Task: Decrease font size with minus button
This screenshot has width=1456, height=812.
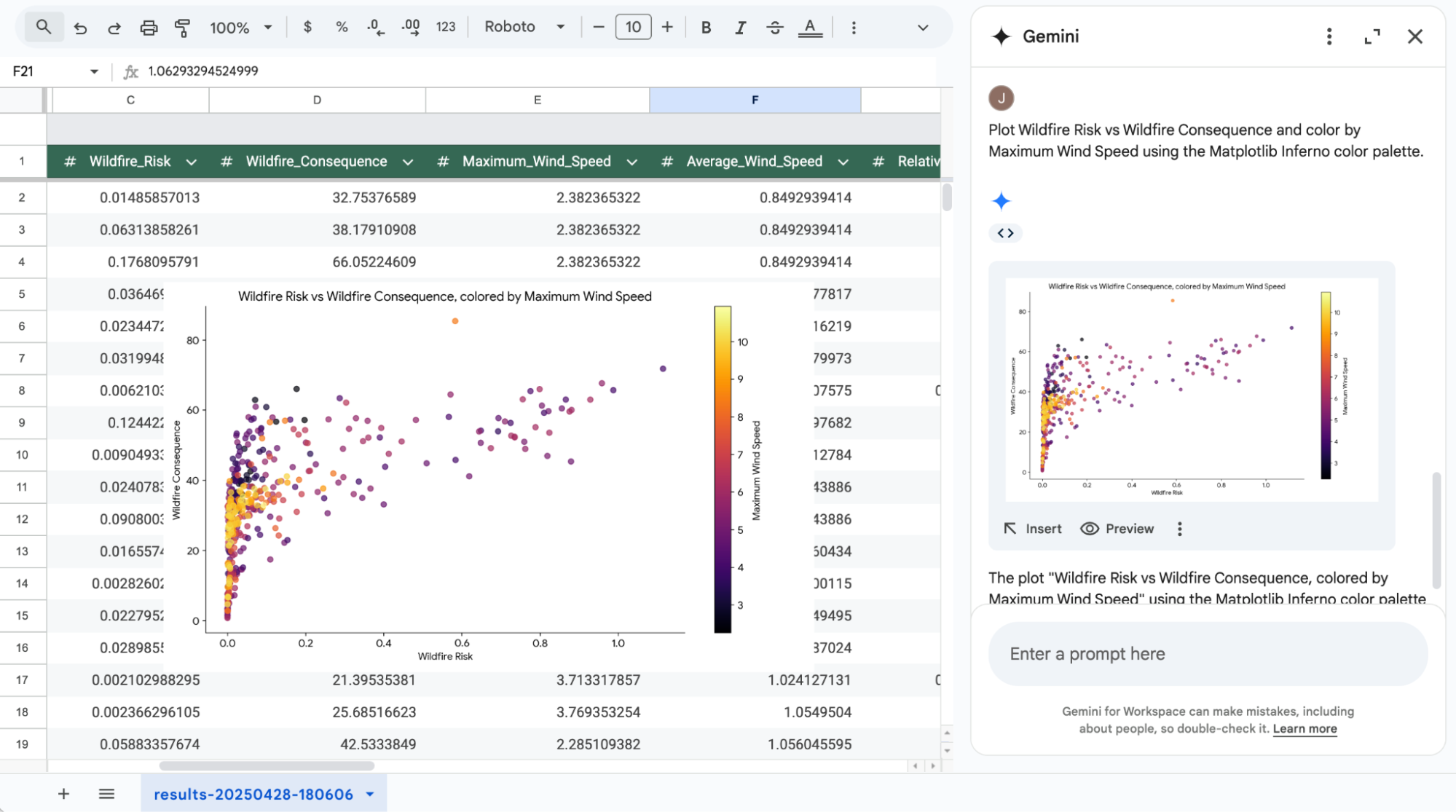Action: 599,27
